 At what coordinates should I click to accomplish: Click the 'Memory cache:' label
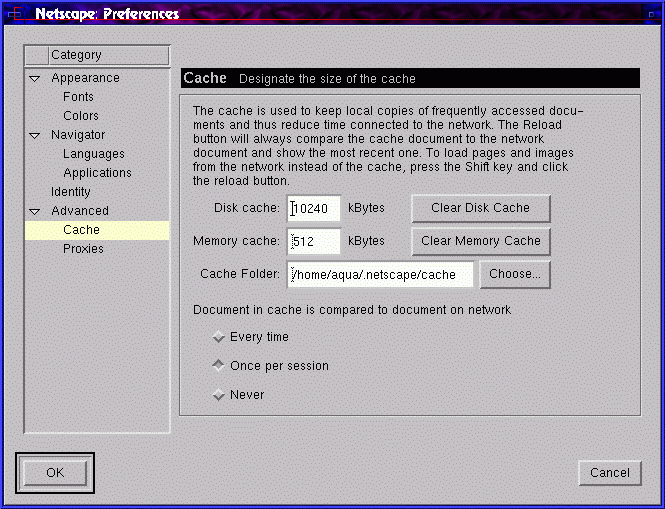pyautogui.click(x=236, y=241)
